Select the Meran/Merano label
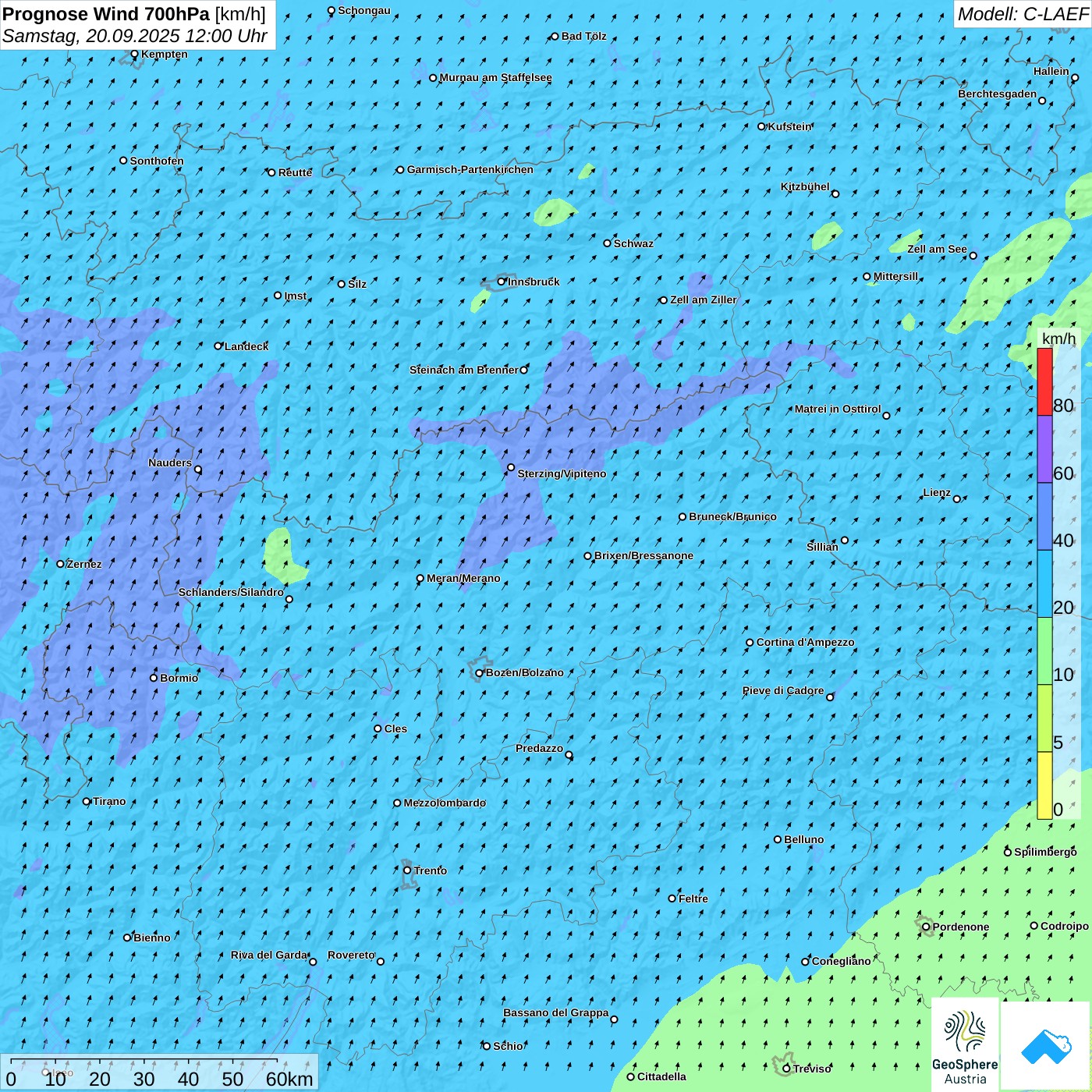This screenshot has width=1092, height=1092. [x=463, y=578]
